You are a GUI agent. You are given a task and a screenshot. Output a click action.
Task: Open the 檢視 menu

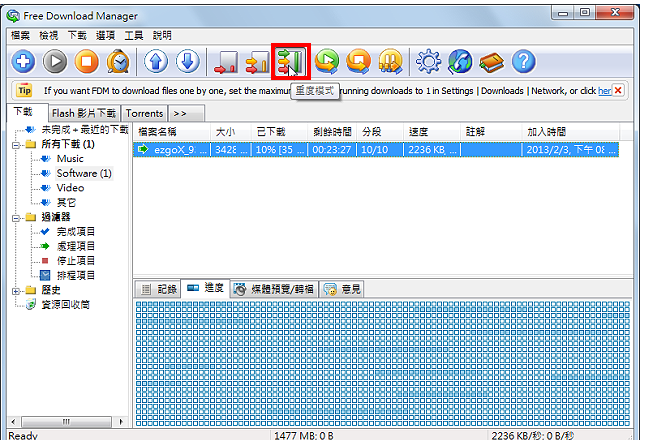tap(49, 36)
